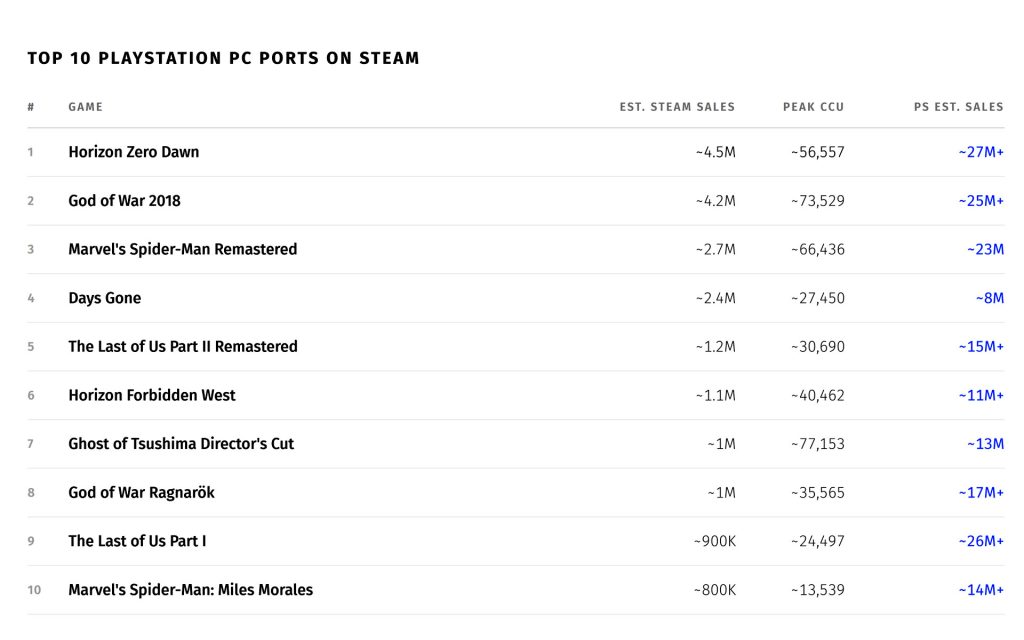Select The Last of Us Part II Remastered title
This screenshot has height=640, width=1024.
[x=182, y=347]
